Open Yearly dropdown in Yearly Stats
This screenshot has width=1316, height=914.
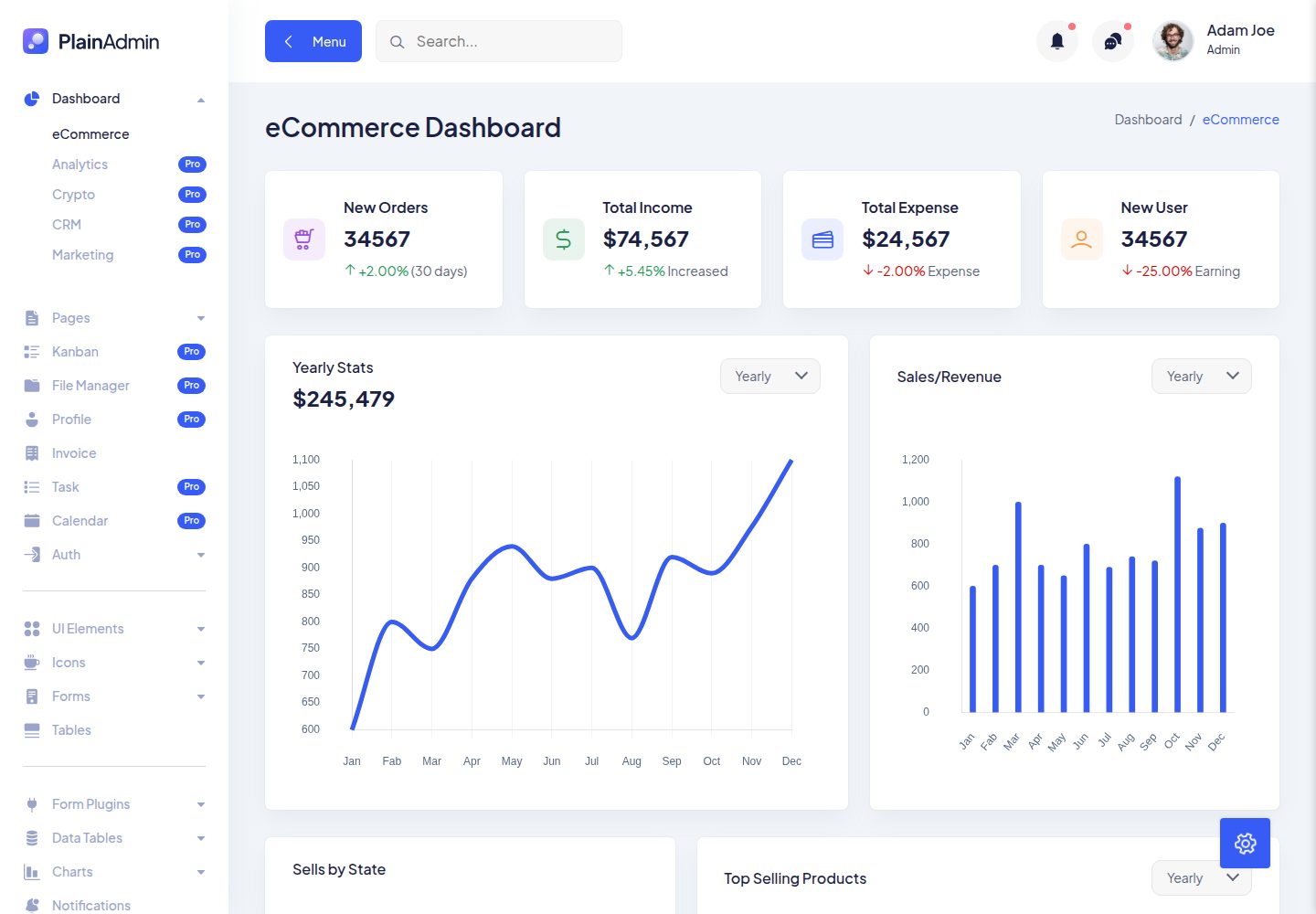[770, 377]
